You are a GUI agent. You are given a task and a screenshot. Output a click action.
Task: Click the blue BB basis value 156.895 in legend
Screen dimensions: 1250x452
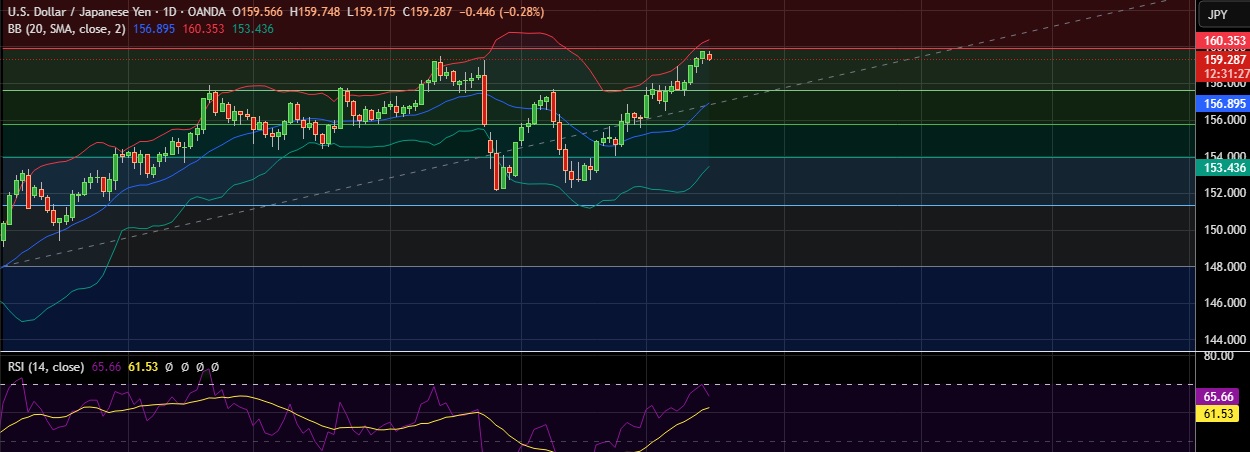click(154, 29)
